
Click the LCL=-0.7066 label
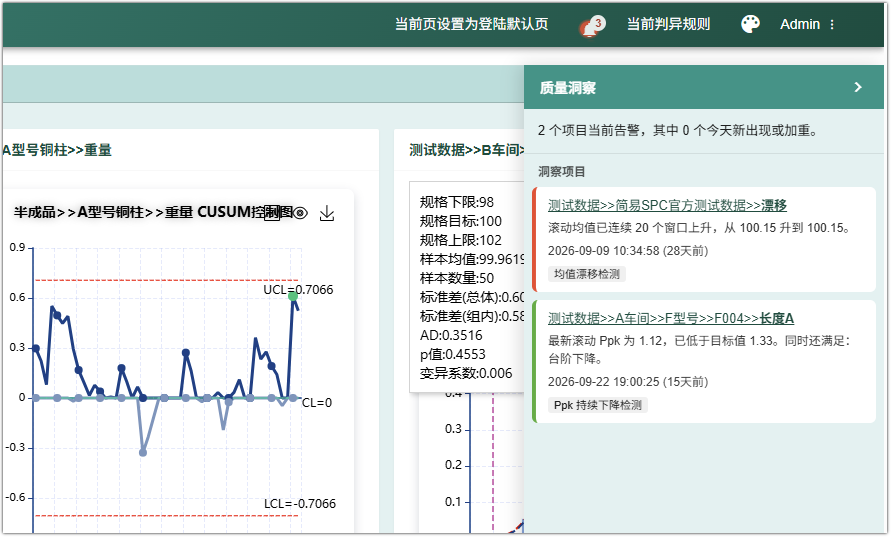pyautogui.click(x=300, y=503)
